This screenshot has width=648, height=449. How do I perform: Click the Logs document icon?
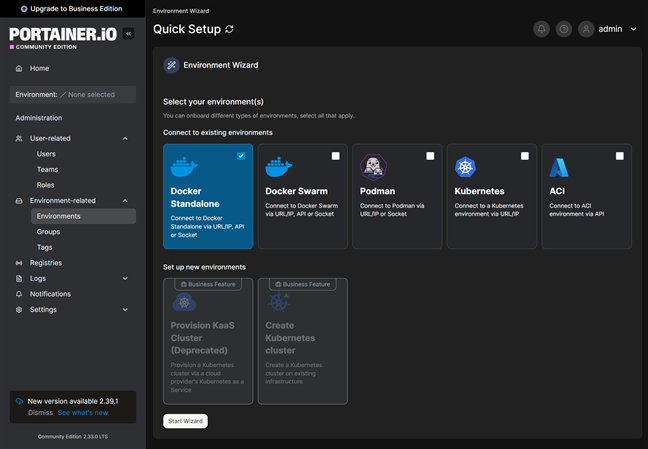click(19, 279)
